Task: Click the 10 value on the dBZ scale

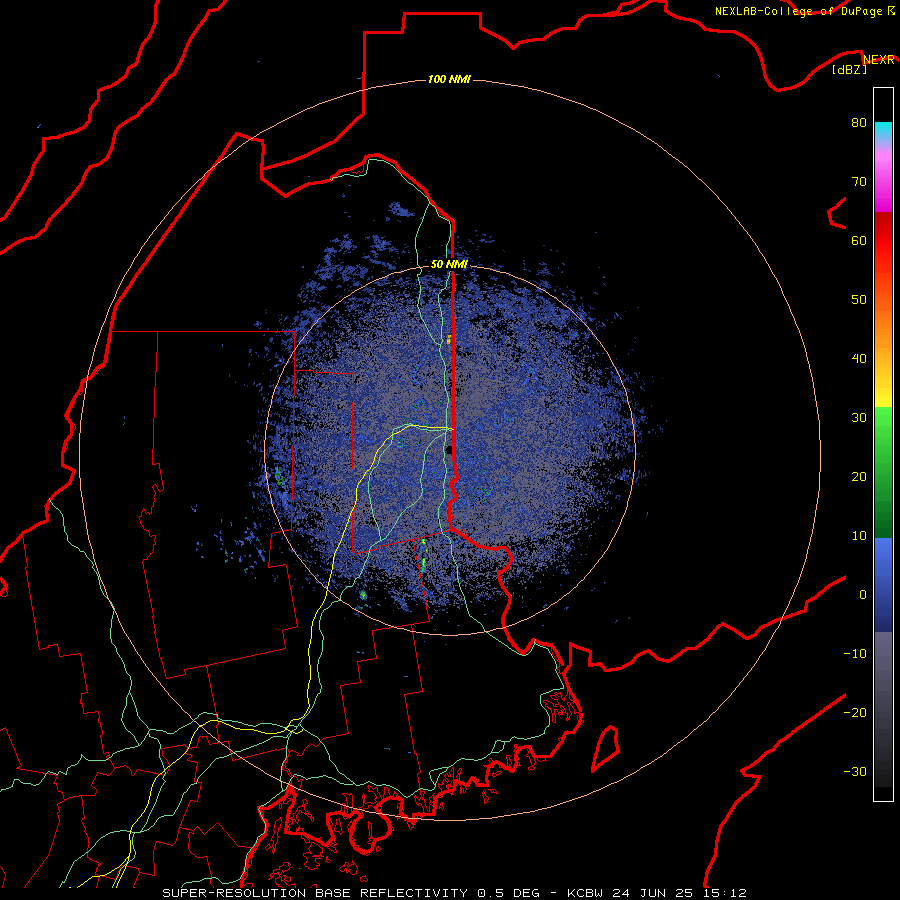Action: pos(859,536)
